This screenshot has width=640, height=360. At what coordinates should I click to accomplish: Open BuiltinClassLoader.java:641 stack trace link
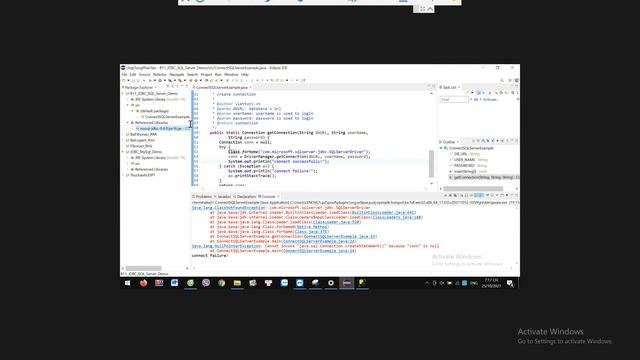[382, 212]
